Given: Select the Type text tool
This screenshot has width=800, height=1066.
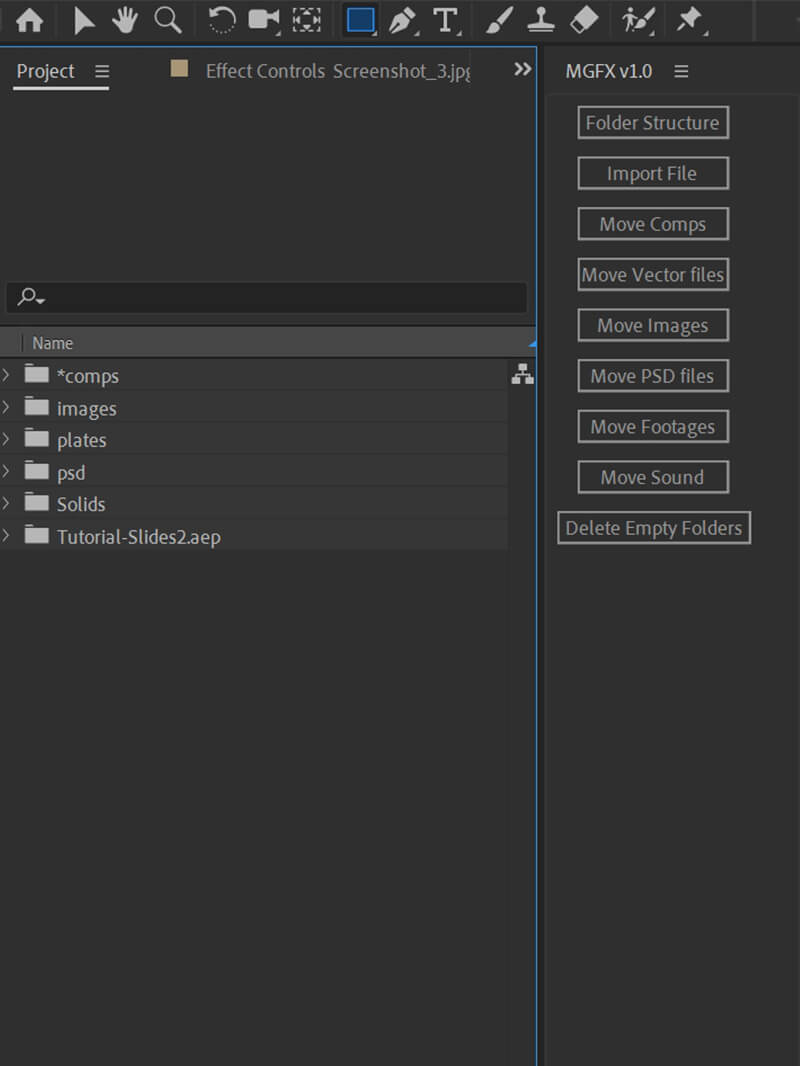Looking at the screenshot, I should [x=445, y=20].
